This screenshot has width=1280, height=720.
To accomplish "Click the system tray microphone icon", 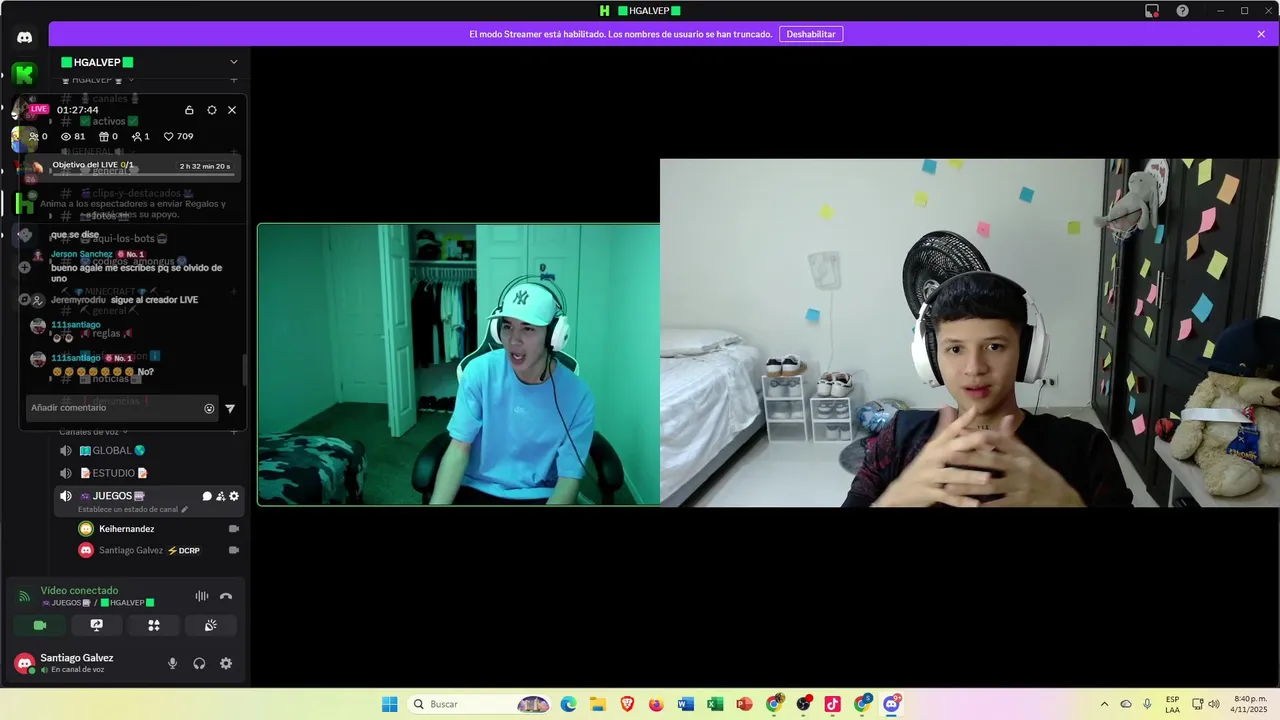I will pos(1147,704).
